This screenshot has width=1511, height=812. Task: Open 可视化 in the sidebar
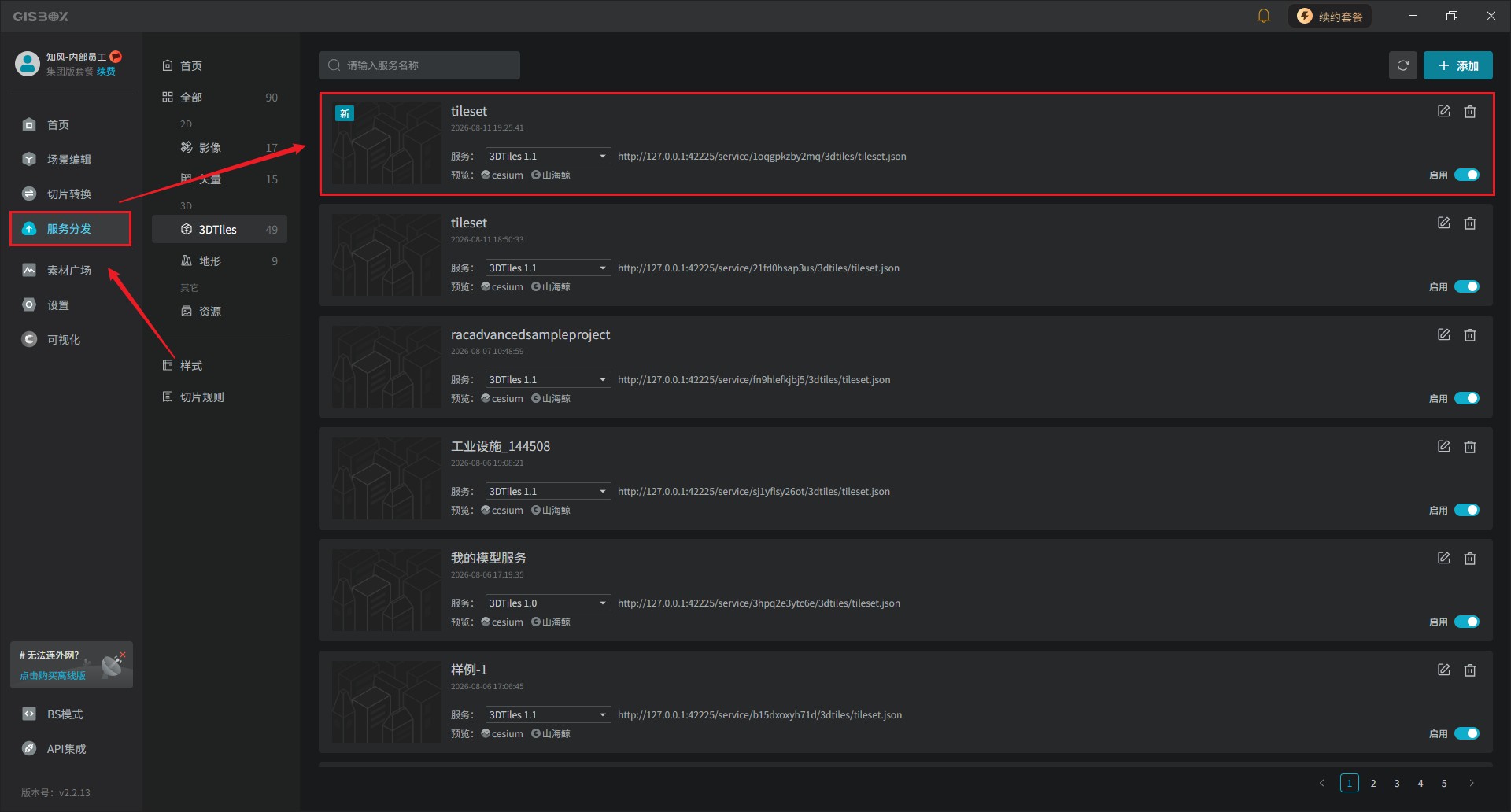(x=63, y=339)
